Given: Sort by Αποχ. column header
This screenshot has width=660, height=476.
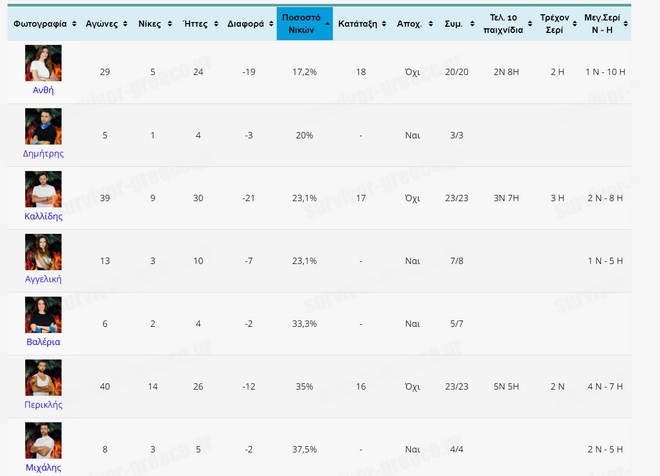Looking at the screenshot, I should [x=412, y=22].
